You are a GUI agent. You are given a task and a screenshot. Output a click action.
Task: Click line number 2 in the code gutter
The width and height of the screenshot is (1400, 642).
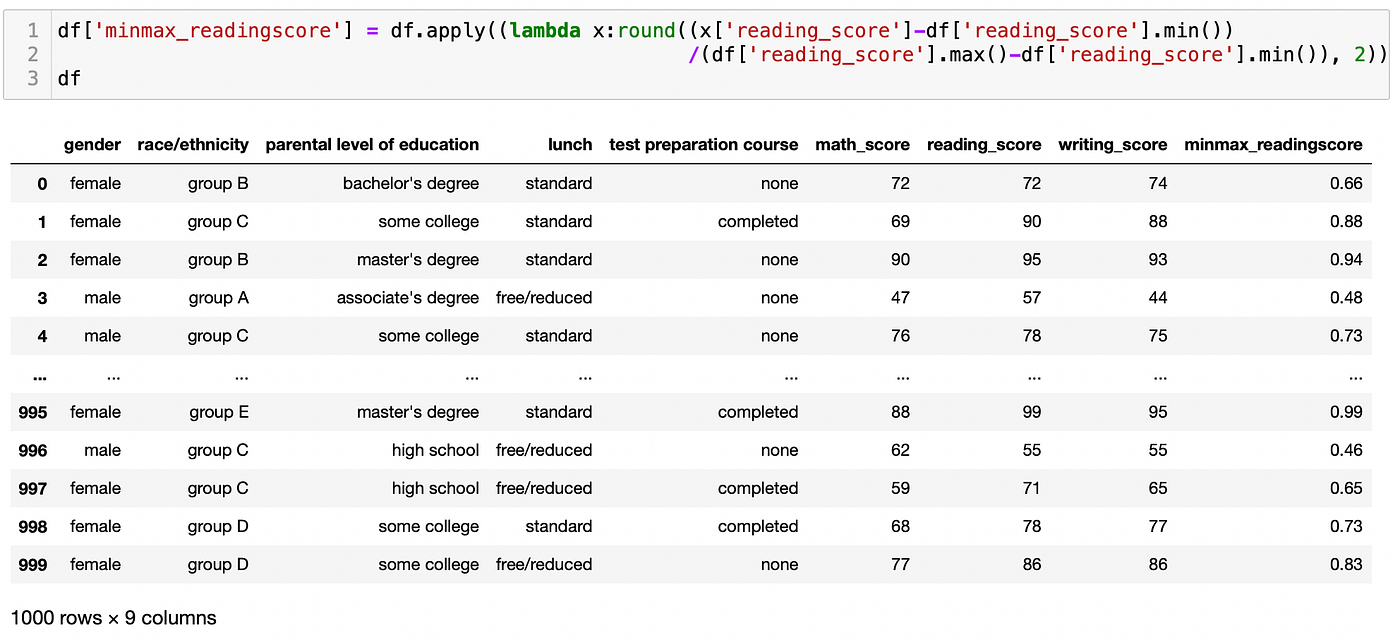point(32,54)
